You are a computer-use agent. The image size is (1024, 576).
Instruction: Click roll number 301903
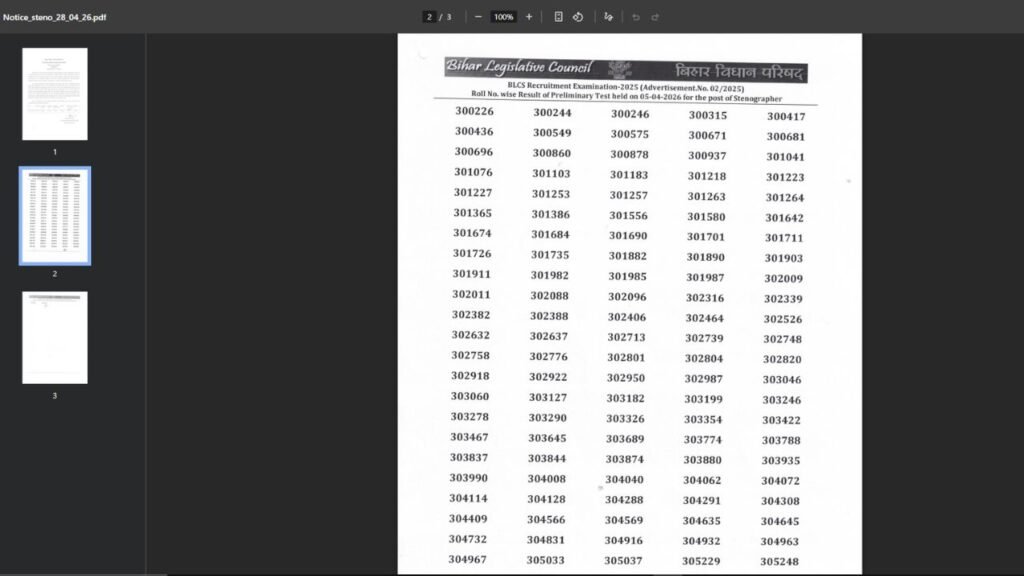tap(784, 258)
